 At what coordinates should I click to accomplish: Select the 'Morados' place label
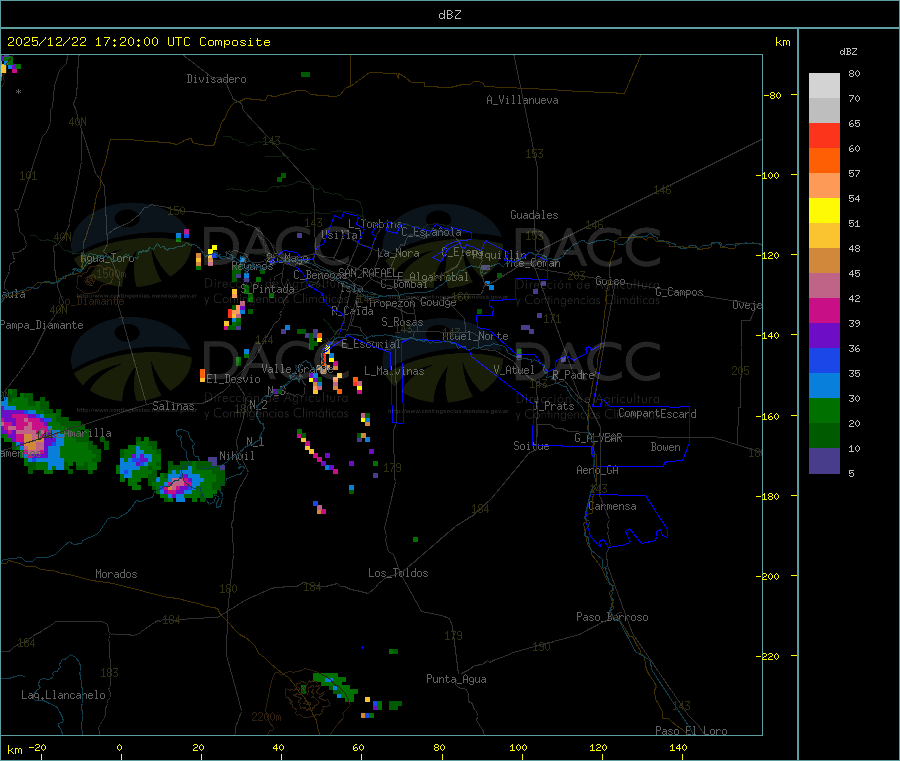[116, 574]
